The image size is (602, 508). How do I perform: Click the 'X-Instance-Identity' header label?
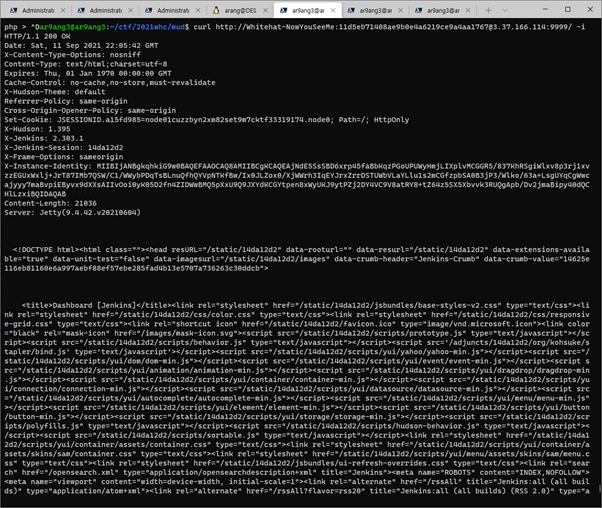coord(48,166)
